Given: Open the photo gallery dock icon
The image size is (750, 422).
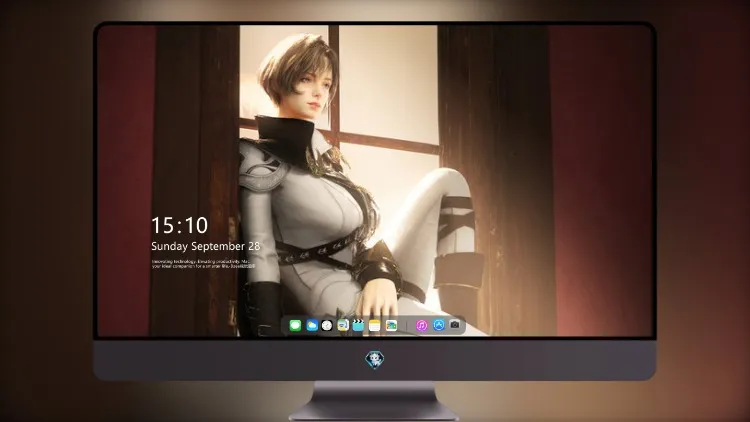Looking at the screenshot, I should click(x=391, y=326).
